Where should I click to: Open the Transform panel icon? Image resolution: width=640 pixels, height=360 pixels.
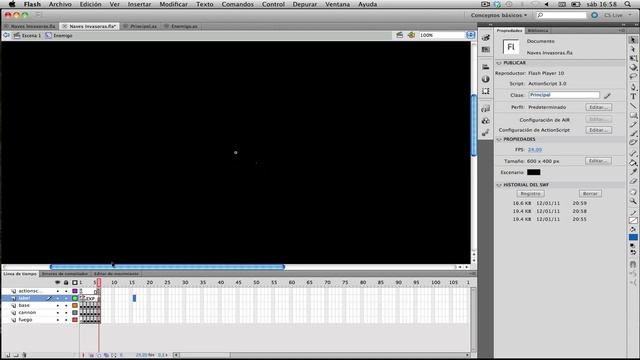click(x=485, y=91)
